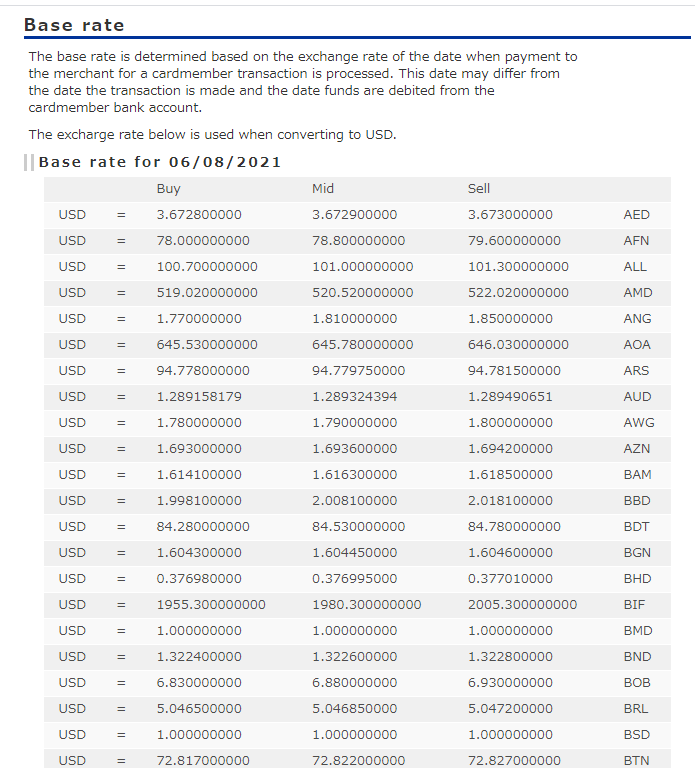Click Mid rate 1.604450000 for BGN
This screenshot has width=695, height=768.
click(x=355, y=552)
